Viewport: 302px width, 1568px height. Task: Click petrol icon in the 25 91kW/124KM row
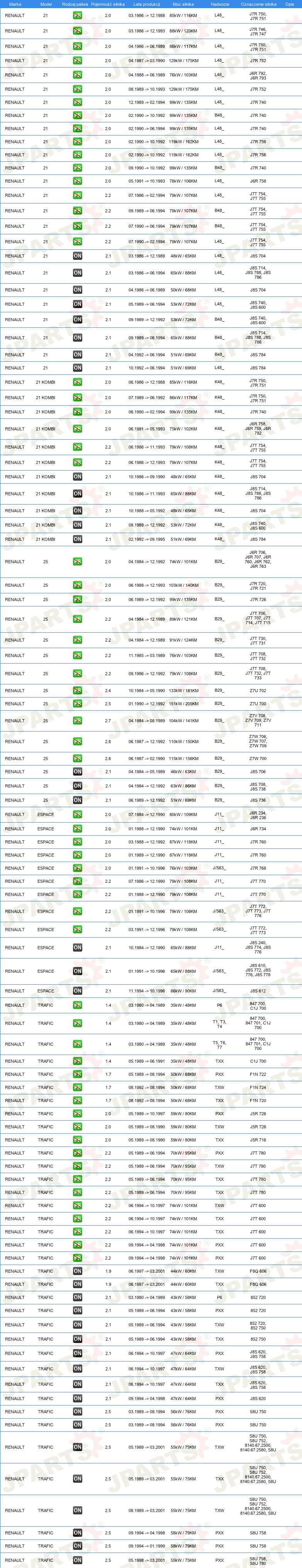[77, 640]
